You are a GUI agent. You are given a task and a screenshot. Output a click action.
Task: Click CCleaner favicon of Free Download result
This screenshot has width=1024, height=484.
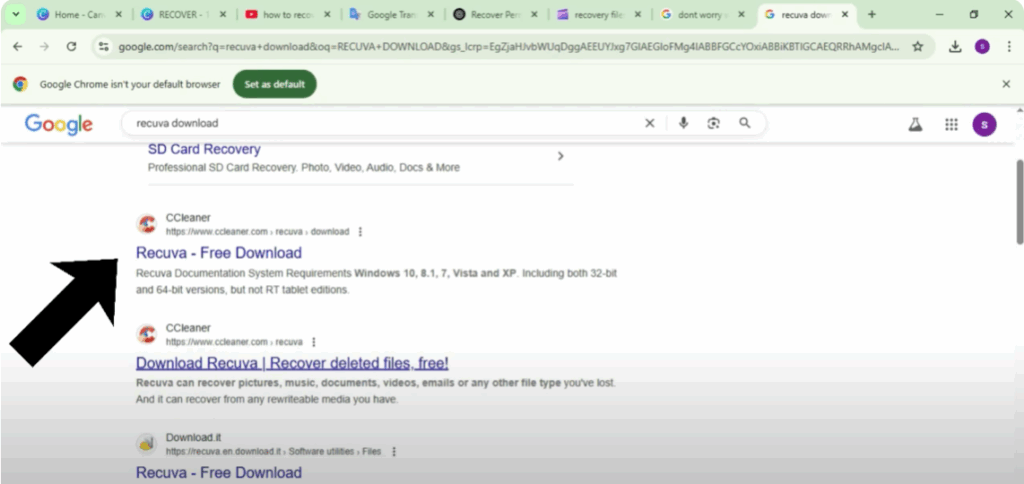tap(147, 224)
